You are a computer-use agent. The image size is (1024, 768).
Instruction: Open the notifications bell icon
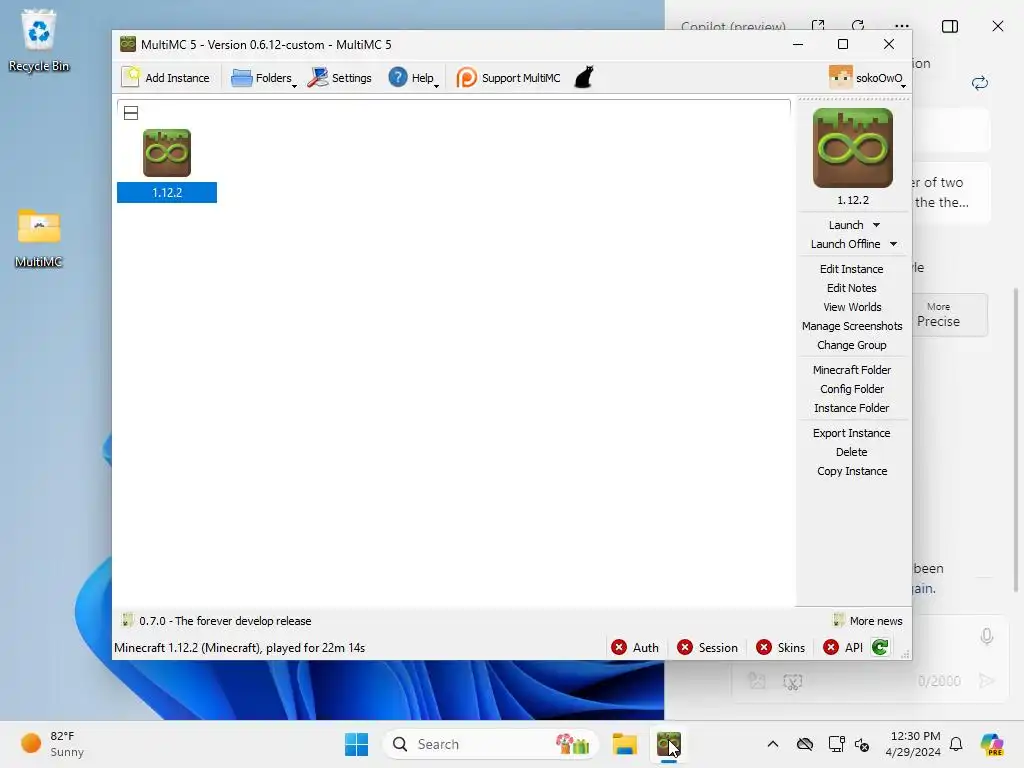956,744
